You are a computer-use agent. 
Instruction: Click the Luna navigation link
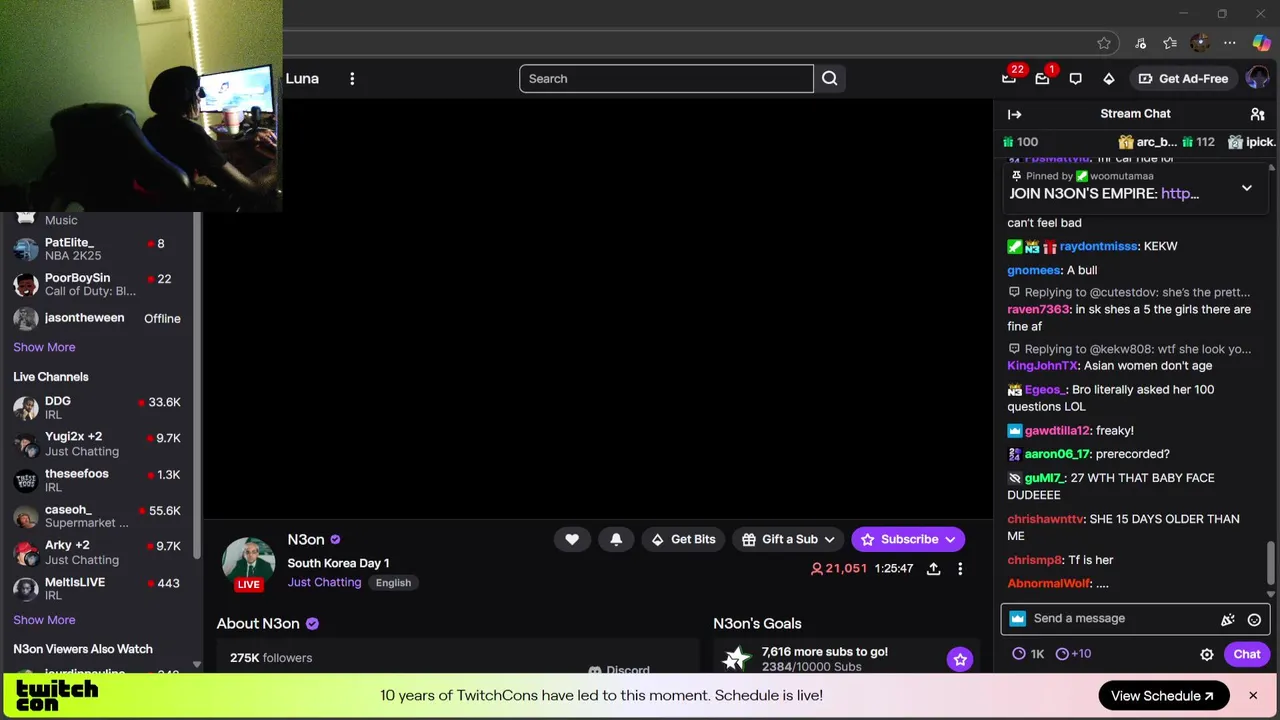coord(302,79)
